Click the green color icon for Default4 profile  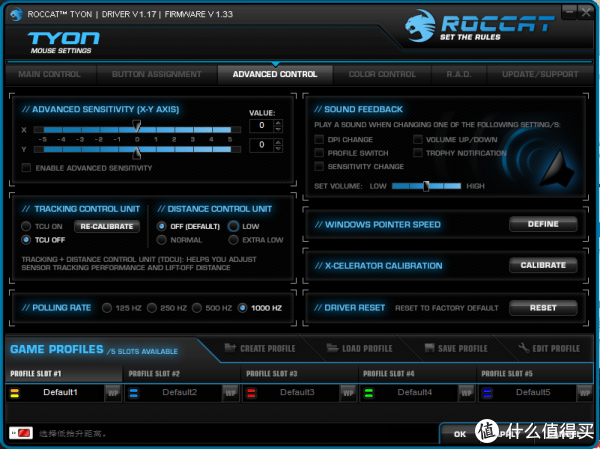pos(369,393)
